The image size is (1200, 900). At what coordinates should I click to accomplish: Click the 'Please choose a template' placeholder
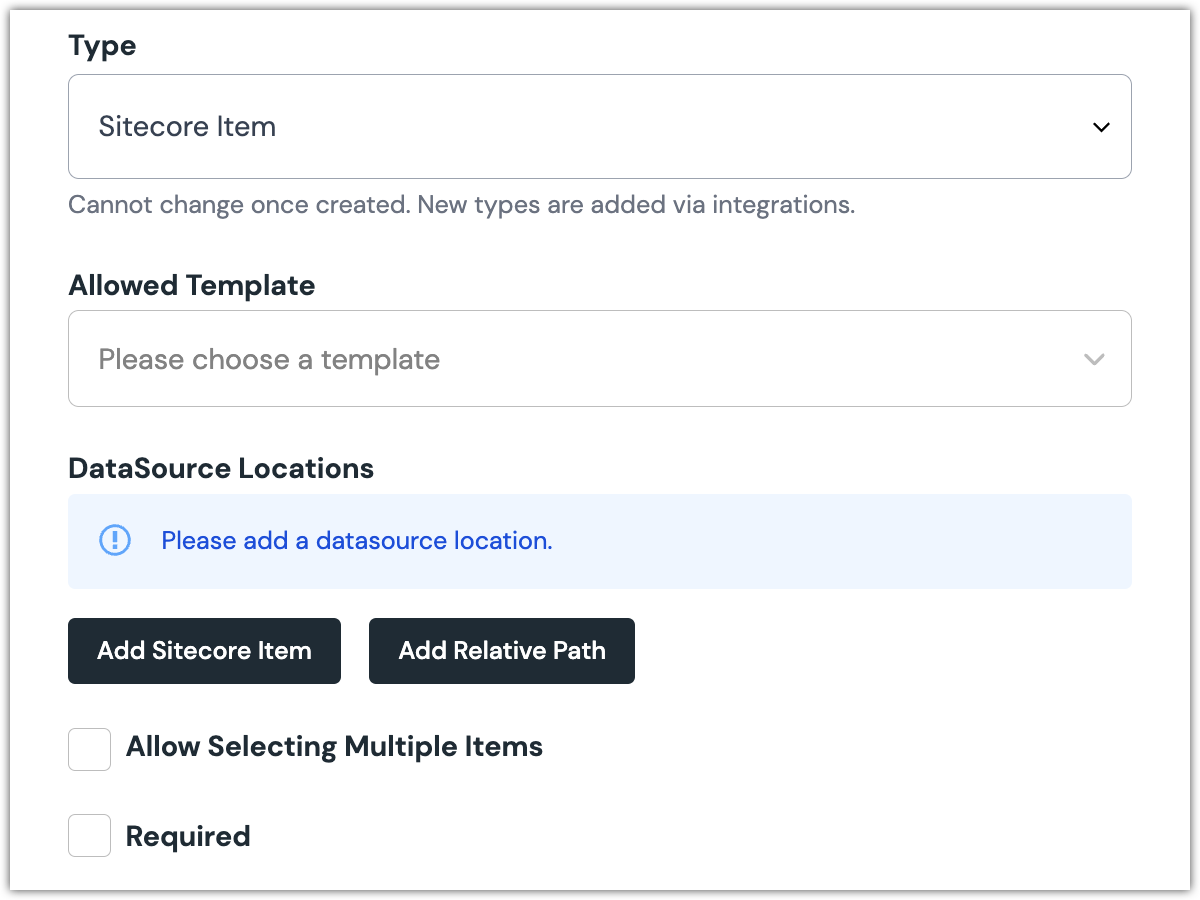pos(269,359)
